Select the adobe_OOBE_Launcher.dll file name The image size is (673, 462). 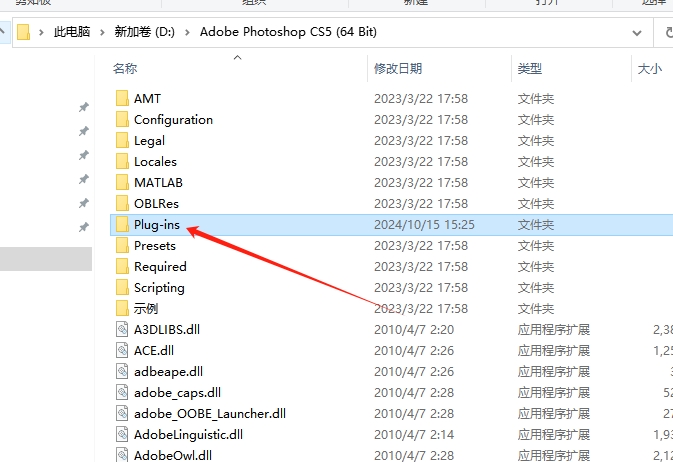[x=210, y=414]
